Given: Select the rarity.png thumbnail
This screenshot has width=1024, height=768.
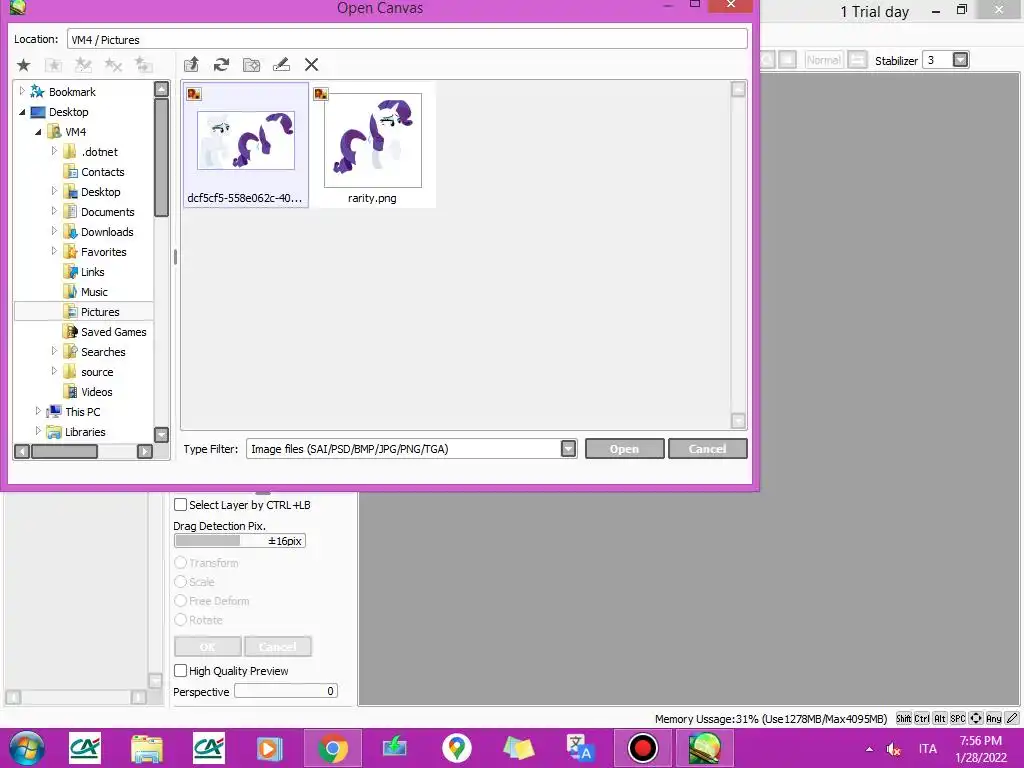Looking at the screenshot, I should [x=373, y=144].
